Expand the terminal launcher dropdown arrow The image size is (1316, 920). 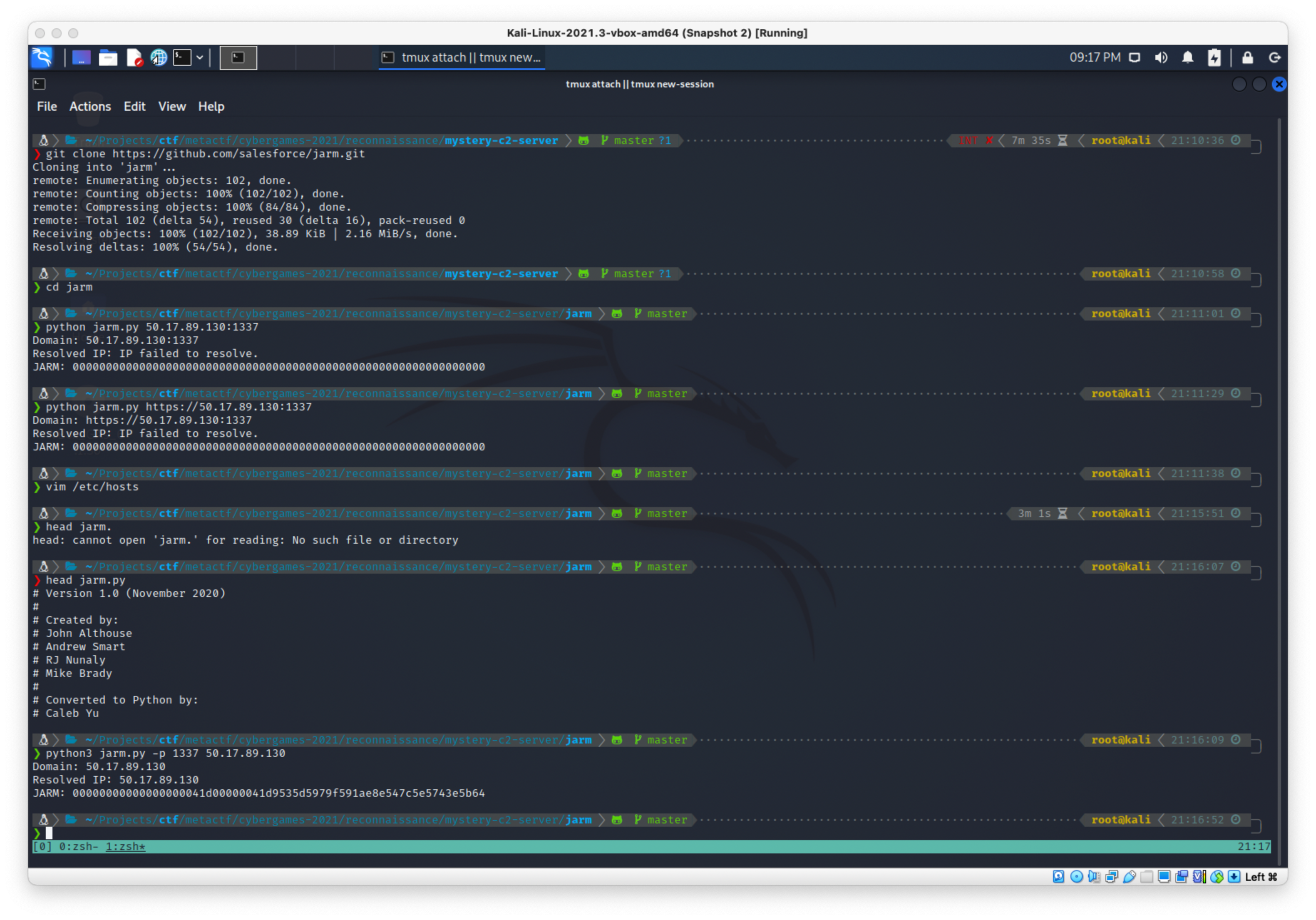pyautogui.click(x=199, y=57)
